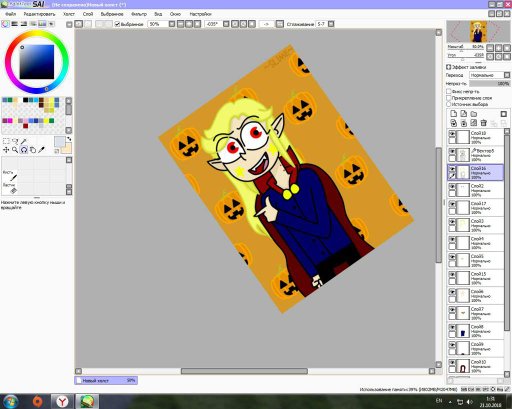
Task: Select the Hand pan tool
Action: pyautogui.click(x=33, y=150)
